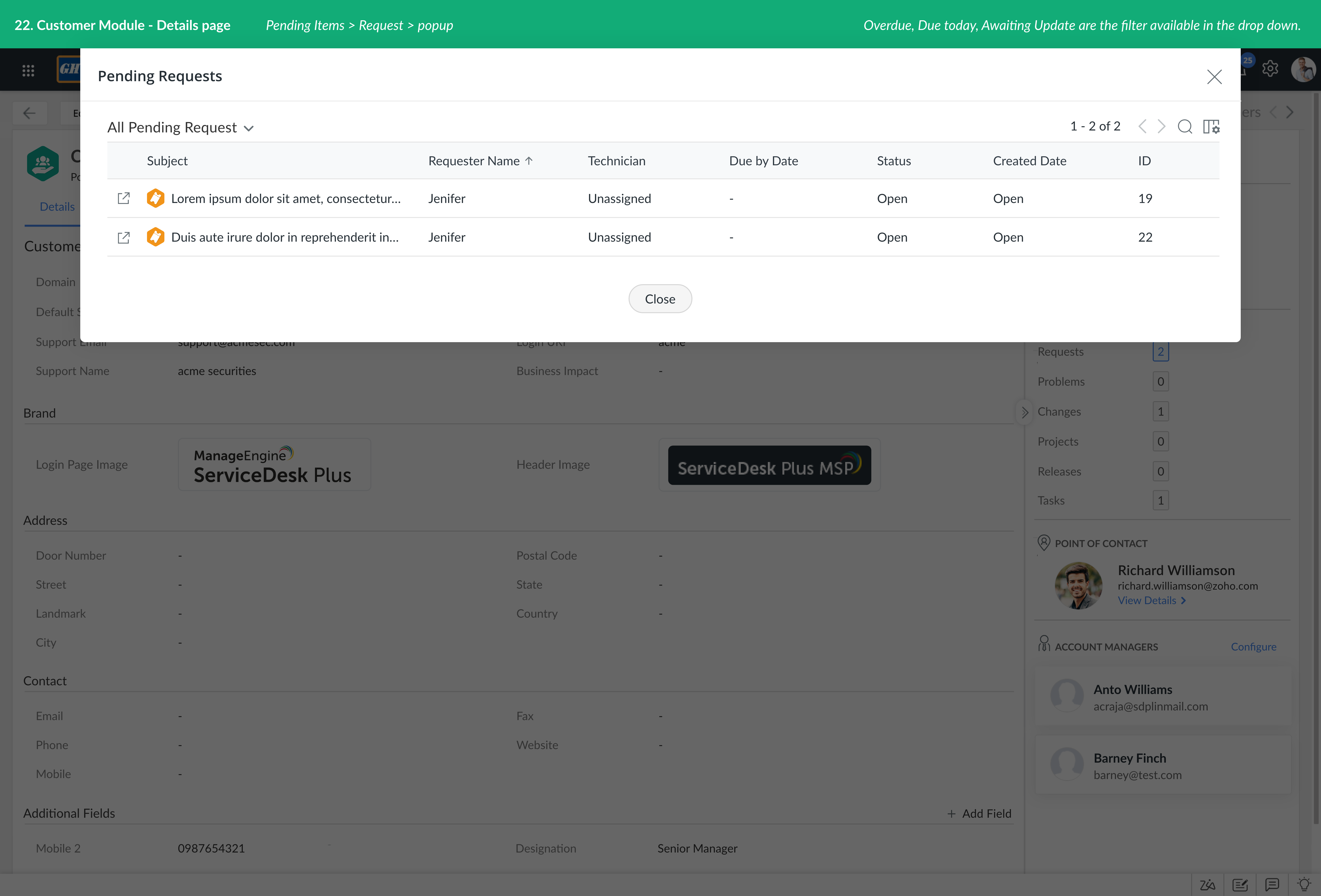Open the lightbulb tips icon in bottom bar
The width and height of the screenshot is (1321, 896).
tap(1304, 884)
